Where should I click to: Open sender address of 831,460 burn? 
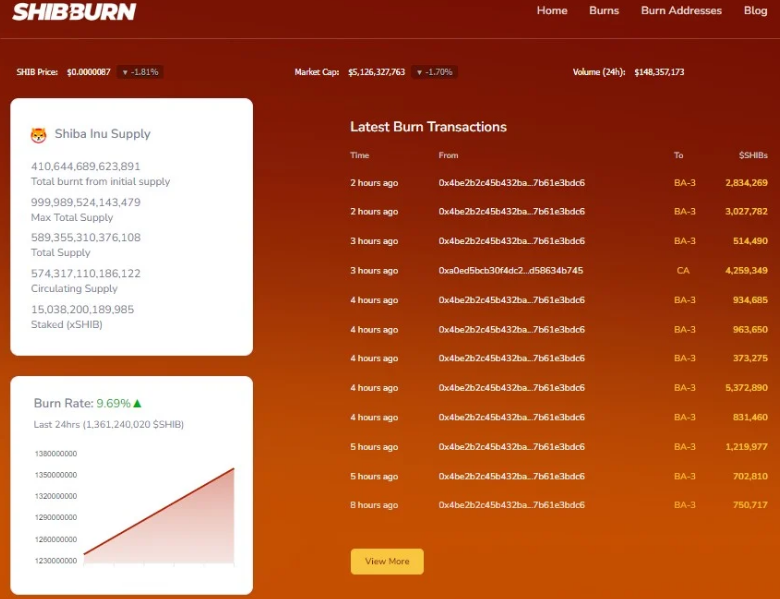511,417
